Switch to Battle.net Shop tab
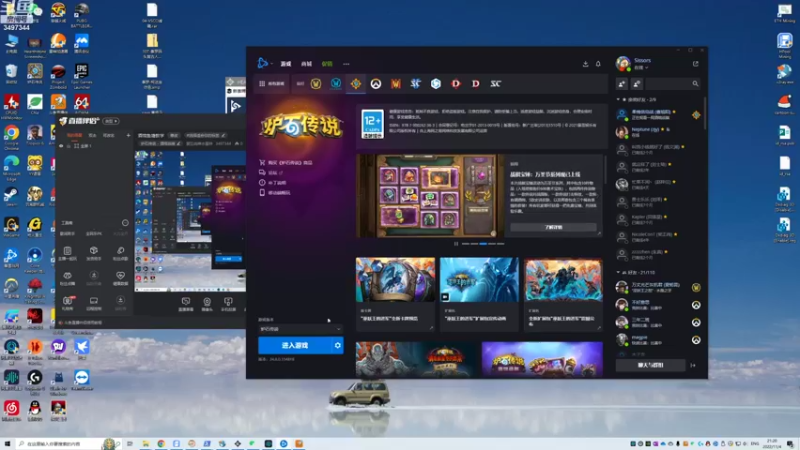The width and height of the screenshot is (800, 450). [306, 64]
